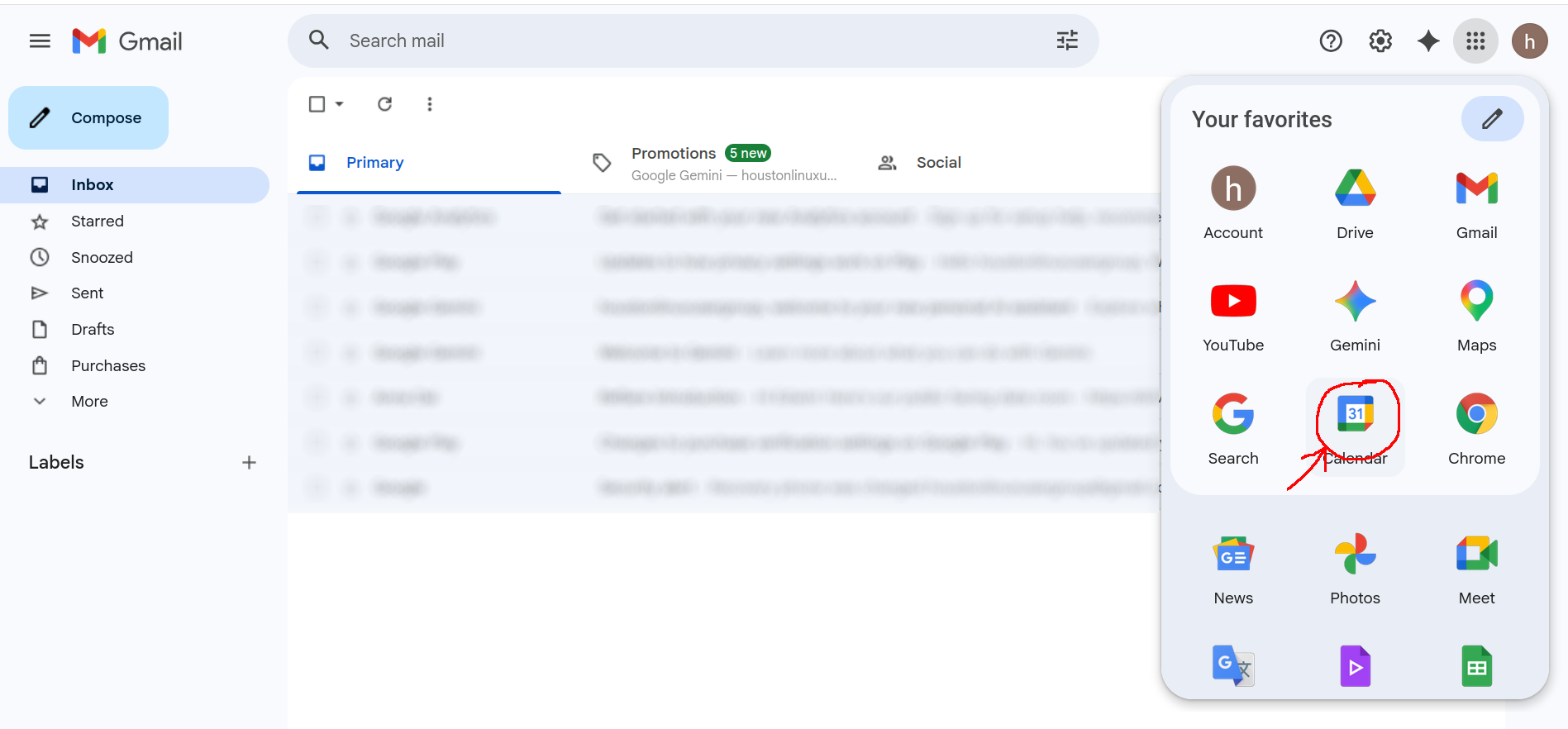Switch to the Promotions tab
Screen dimensions: 1568x729
674,163
